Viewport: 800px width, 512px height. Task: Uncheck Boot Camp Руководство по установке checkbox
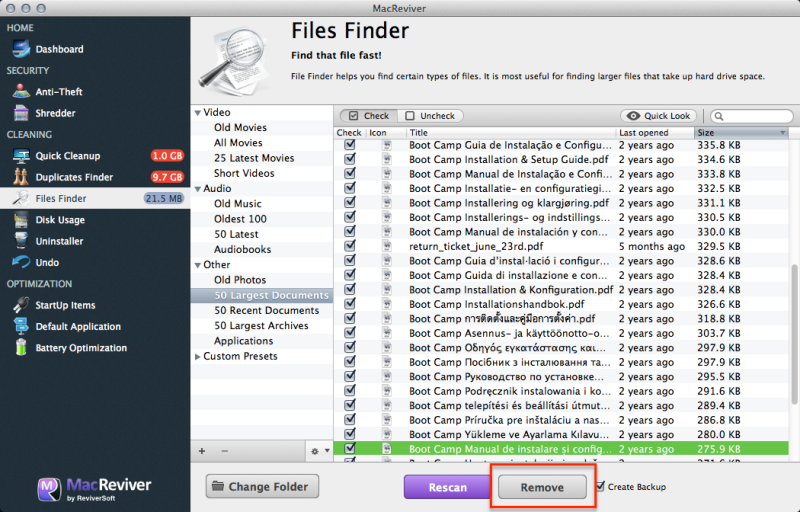pyautogui.click(x=349, y=376)
